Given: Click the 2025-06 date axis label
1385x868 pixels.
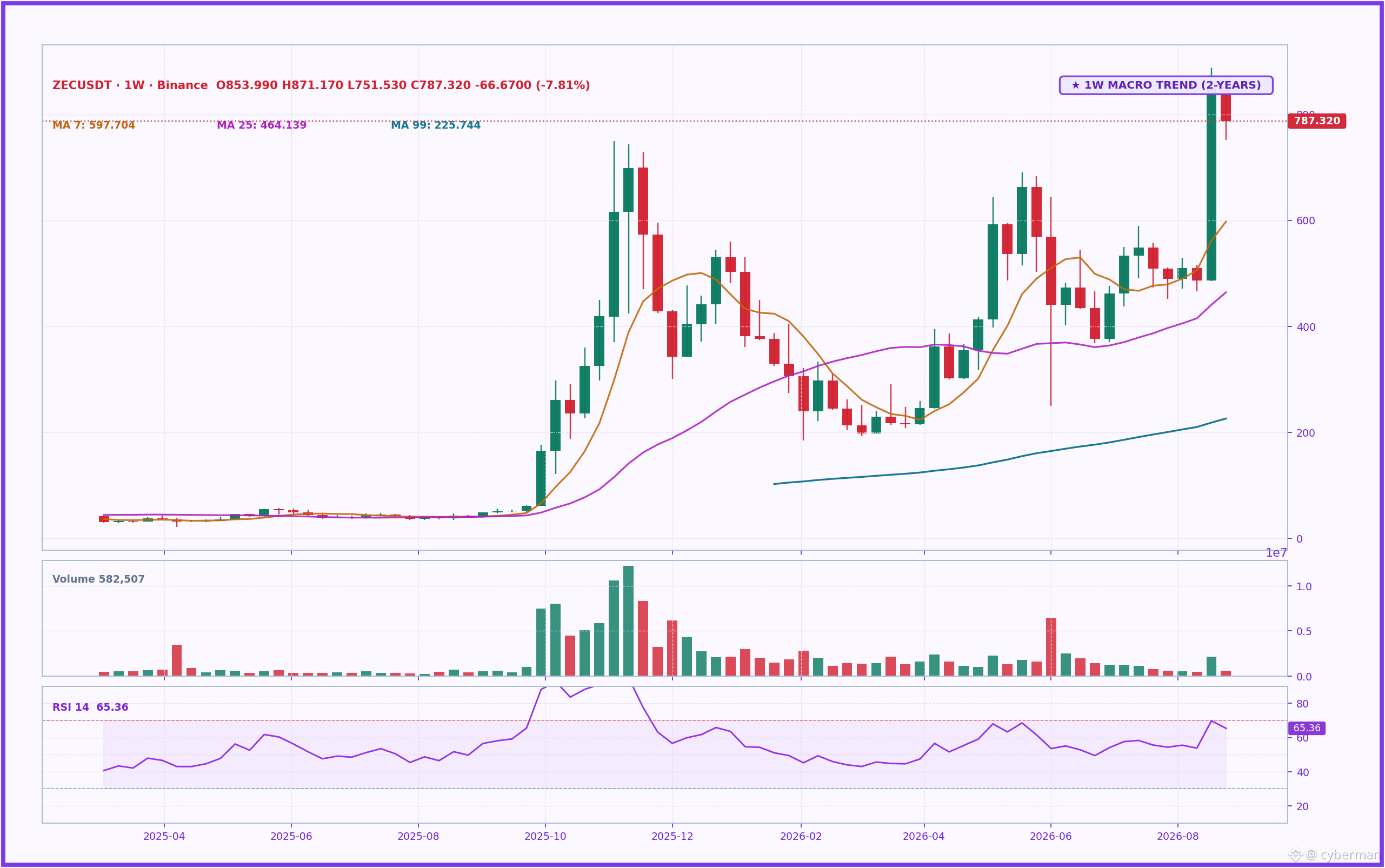Looking at the screenshot, I should click(x=291, y=837).
